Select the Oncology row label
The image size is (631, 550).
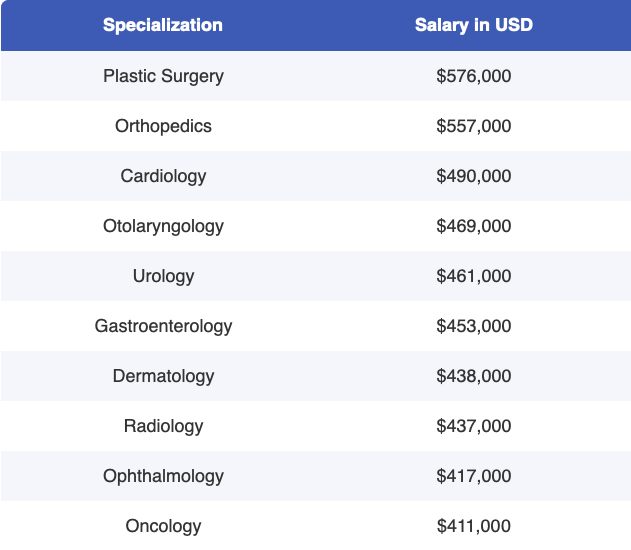point(163,526)
